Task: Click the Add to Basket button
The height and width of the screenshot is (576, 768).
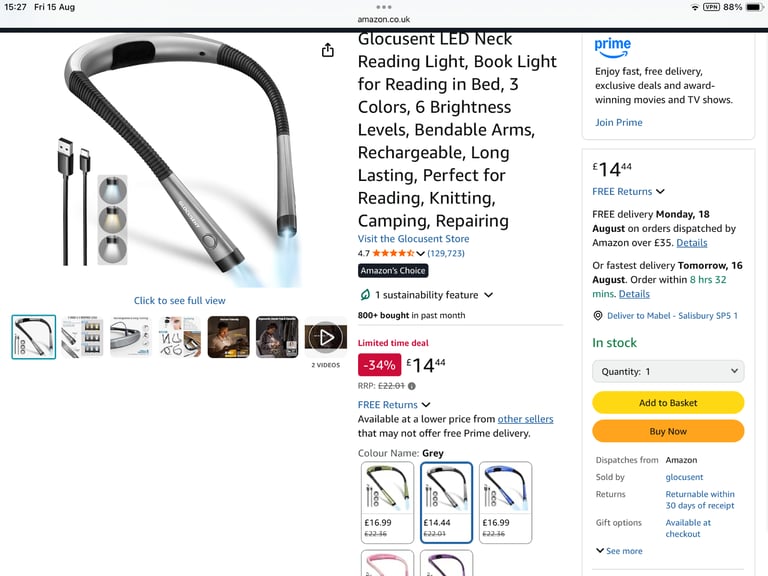Action: tap(668, 403)
